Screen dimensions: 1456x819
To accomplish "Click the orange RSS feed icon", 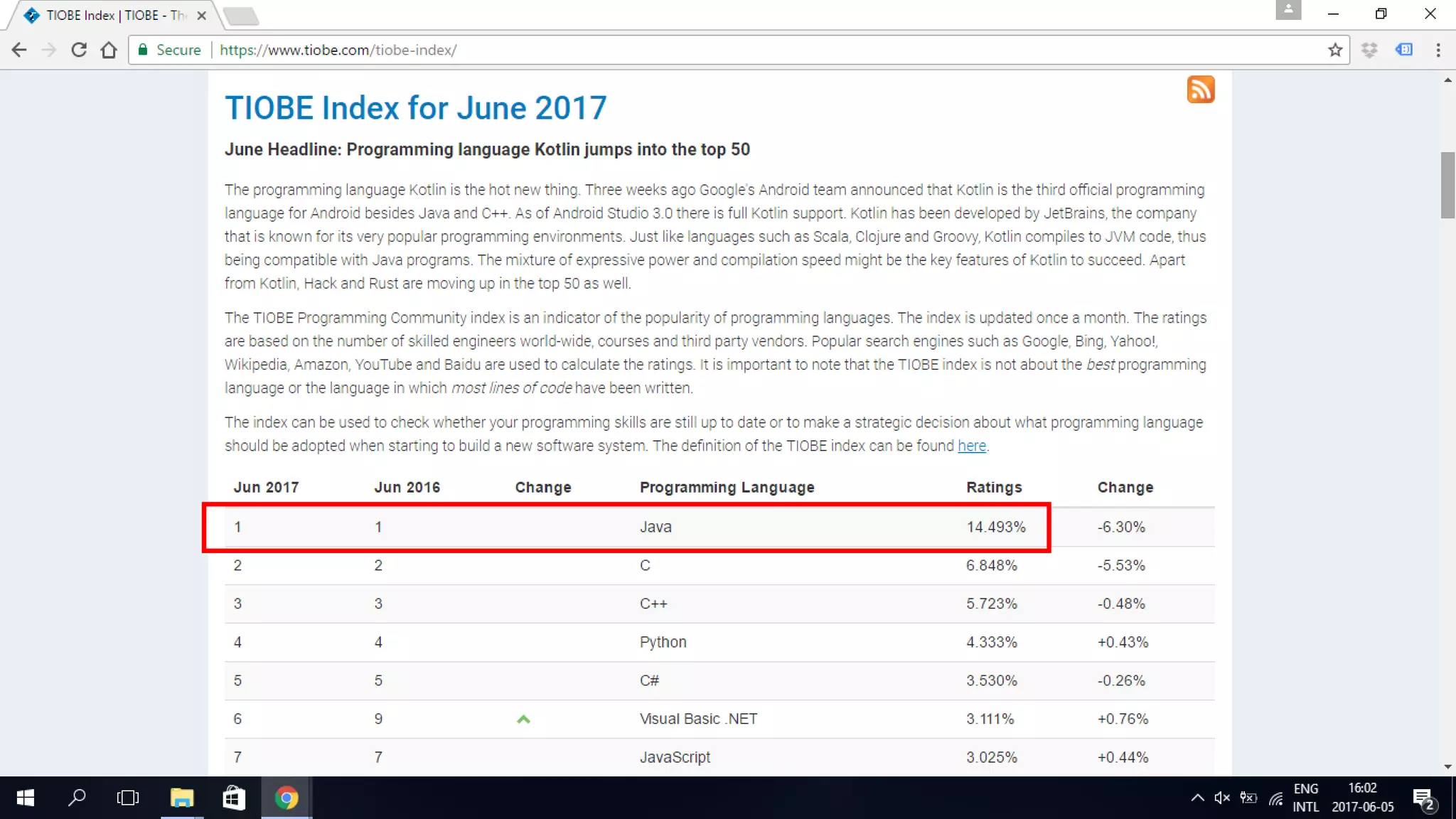I will 1200,90.
